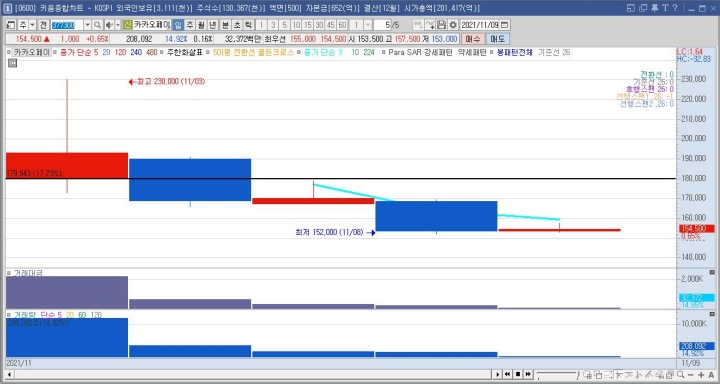Click the add-indicator line chart icon
Screen dimensions: 720x384
point(430,25)
